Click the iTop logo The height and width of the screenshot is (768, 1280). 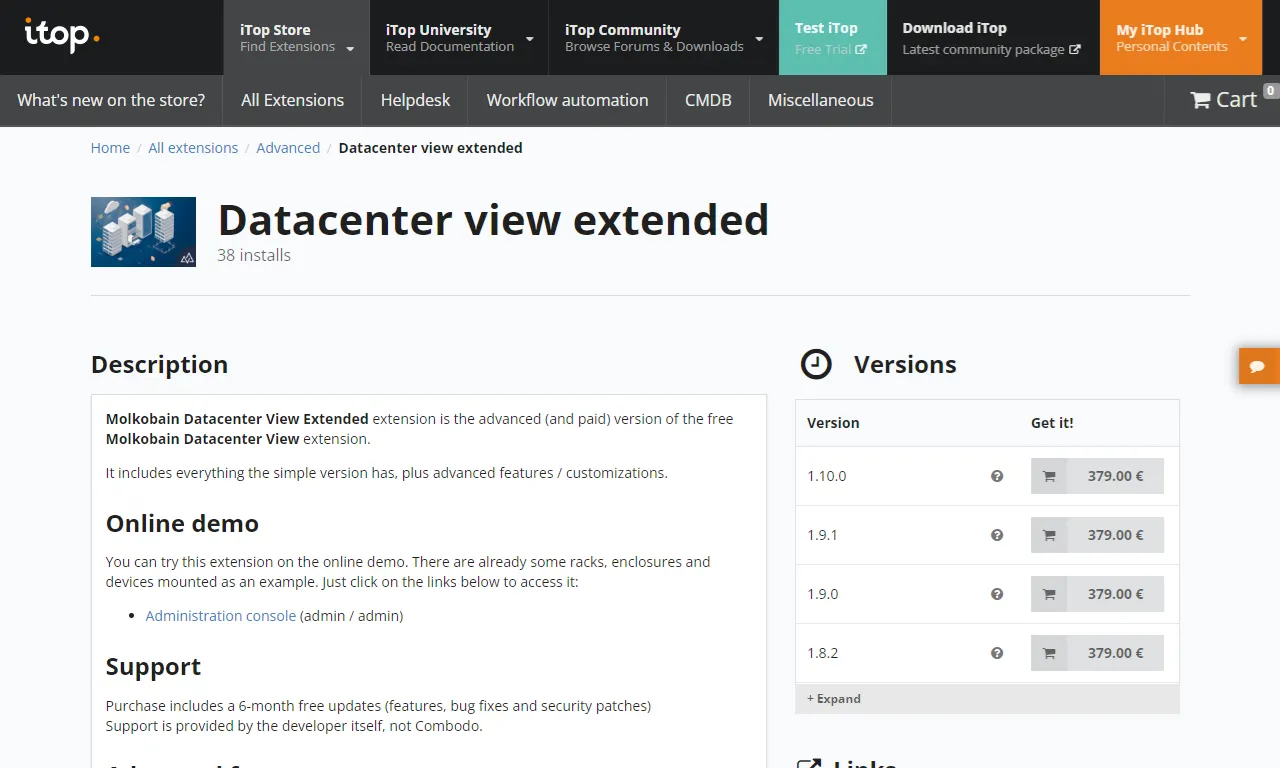coord(62,35)
